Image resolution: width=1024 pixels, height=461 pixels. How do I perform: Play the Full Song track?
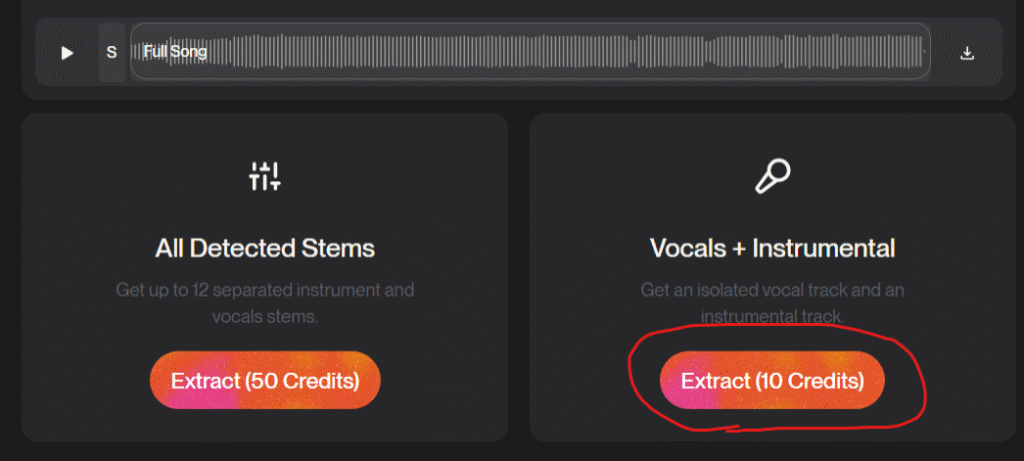[67, 53]
